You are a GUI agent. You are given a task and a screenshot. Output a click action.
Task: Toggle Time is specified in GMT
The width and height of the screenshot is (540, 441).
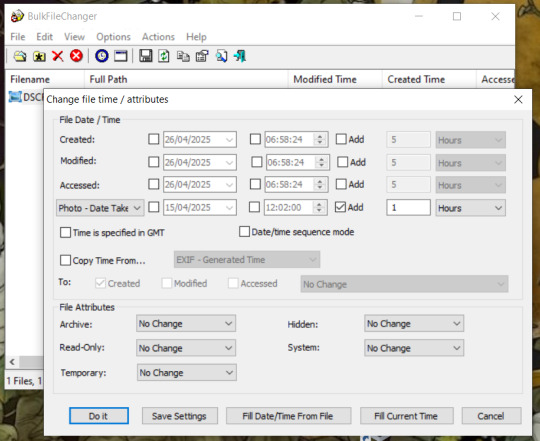[65, 232]
